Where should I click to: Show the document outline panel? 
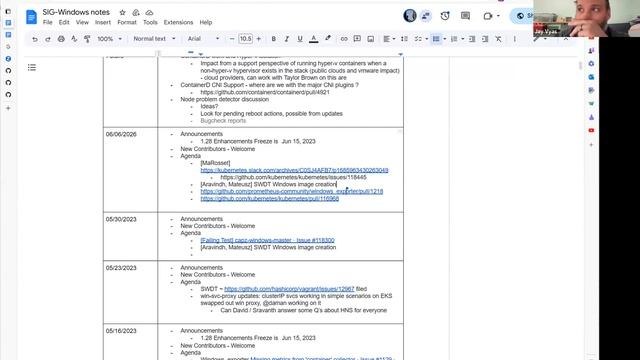click(32, 67)
